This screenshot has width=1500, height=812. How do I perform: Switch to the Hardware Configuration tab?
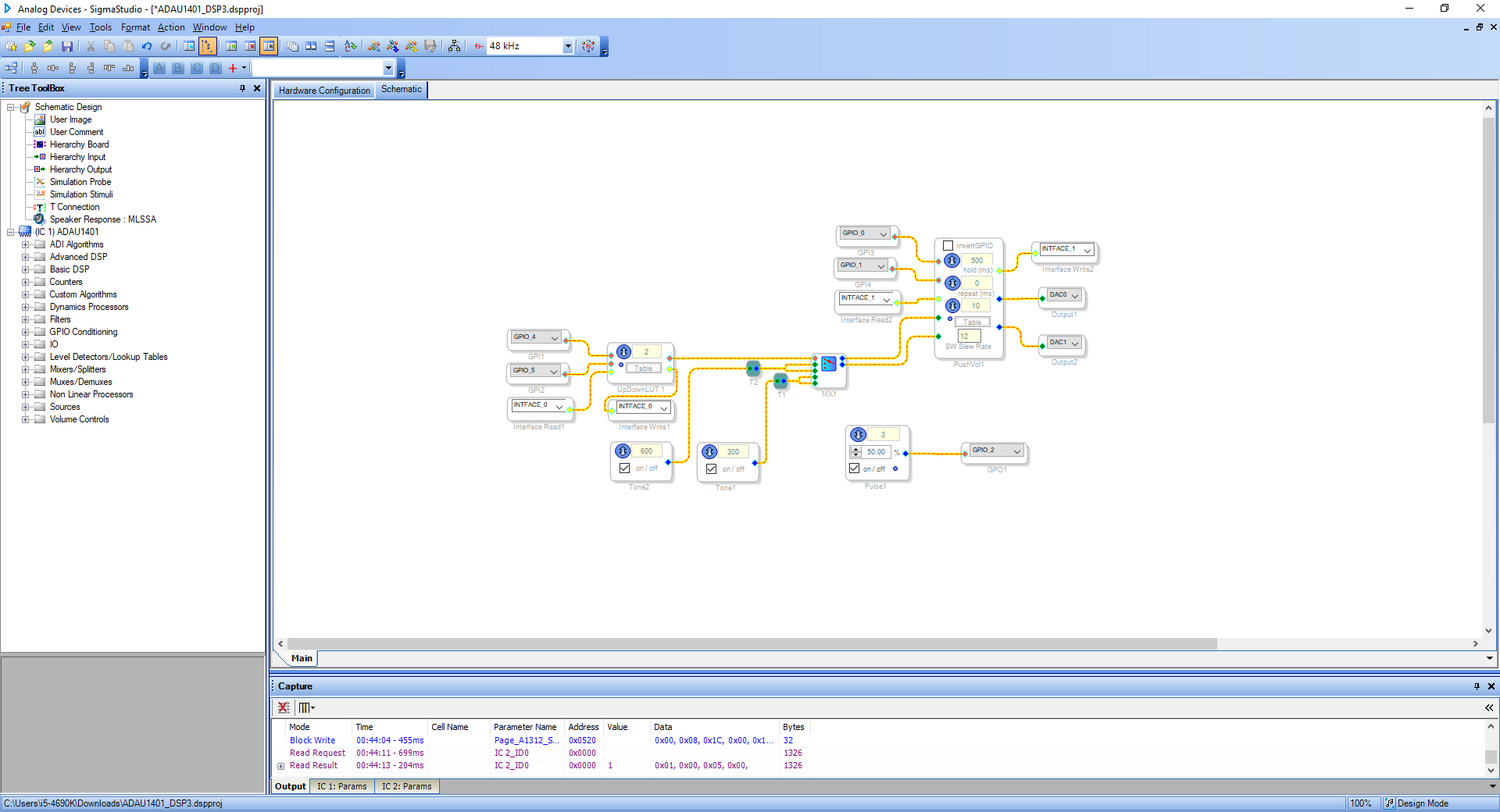click(324, 91)
